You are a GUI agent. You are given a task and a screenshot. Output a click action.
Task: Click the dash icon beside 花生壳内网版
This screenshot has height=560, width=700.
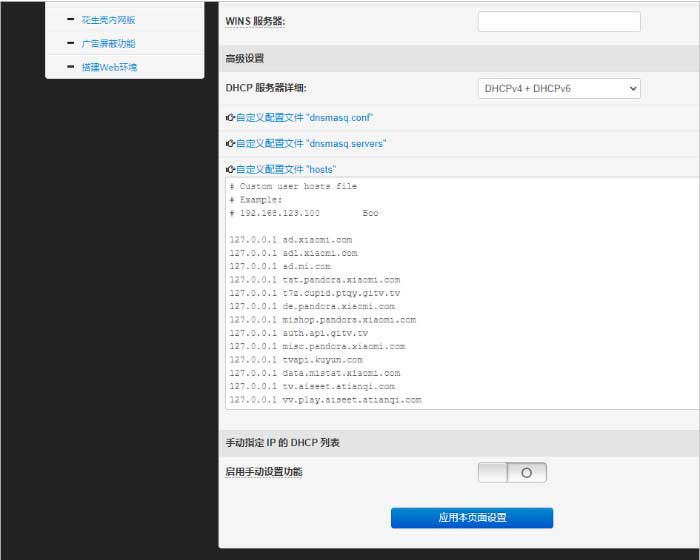pos(70,19)
